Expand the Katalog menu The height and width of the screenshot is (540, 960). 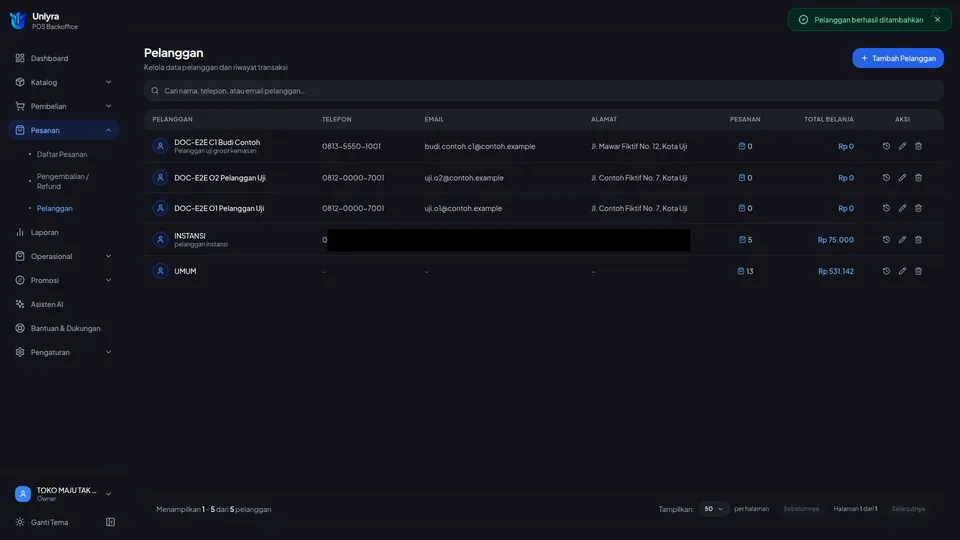[64, 82]
